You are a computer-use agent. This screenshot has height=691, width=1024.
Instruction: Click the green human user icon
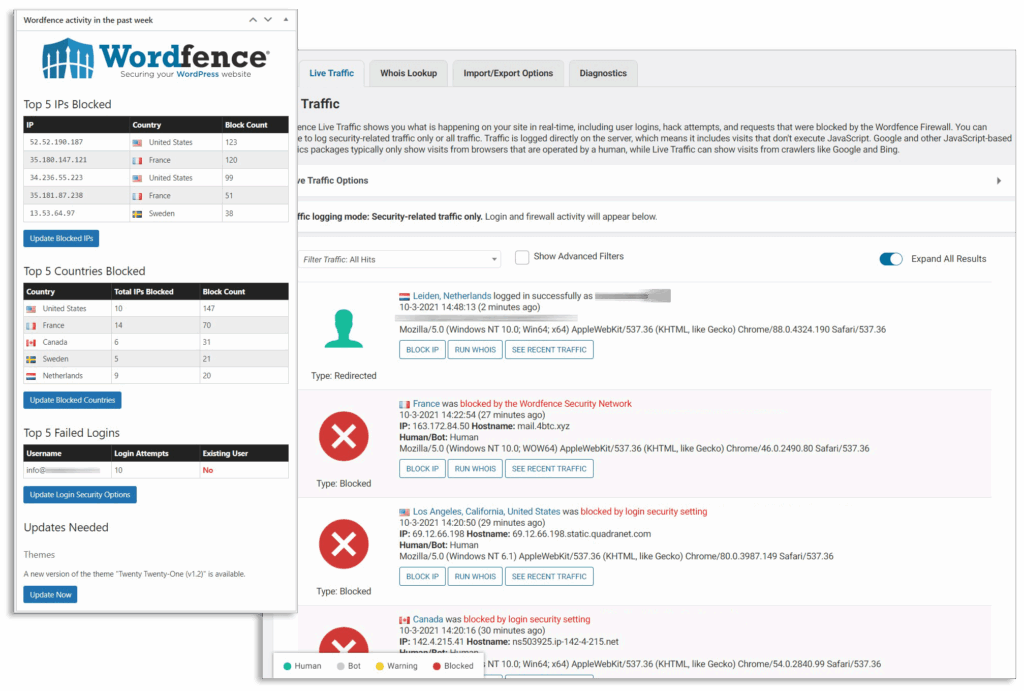pyautogui.click(x=343, y=329)
